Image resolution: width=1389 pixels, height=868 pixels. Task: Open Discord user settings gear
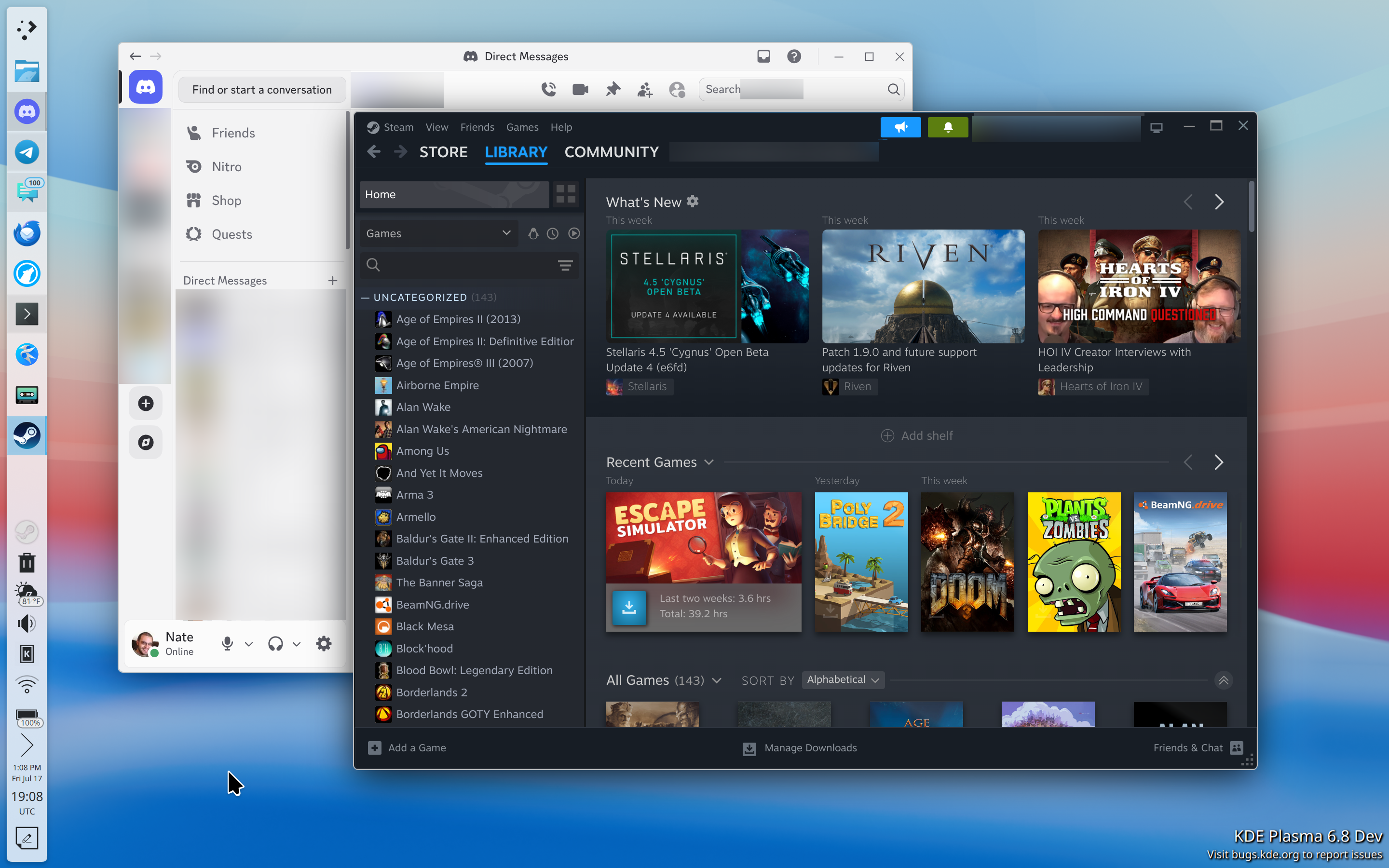point(324,644)
